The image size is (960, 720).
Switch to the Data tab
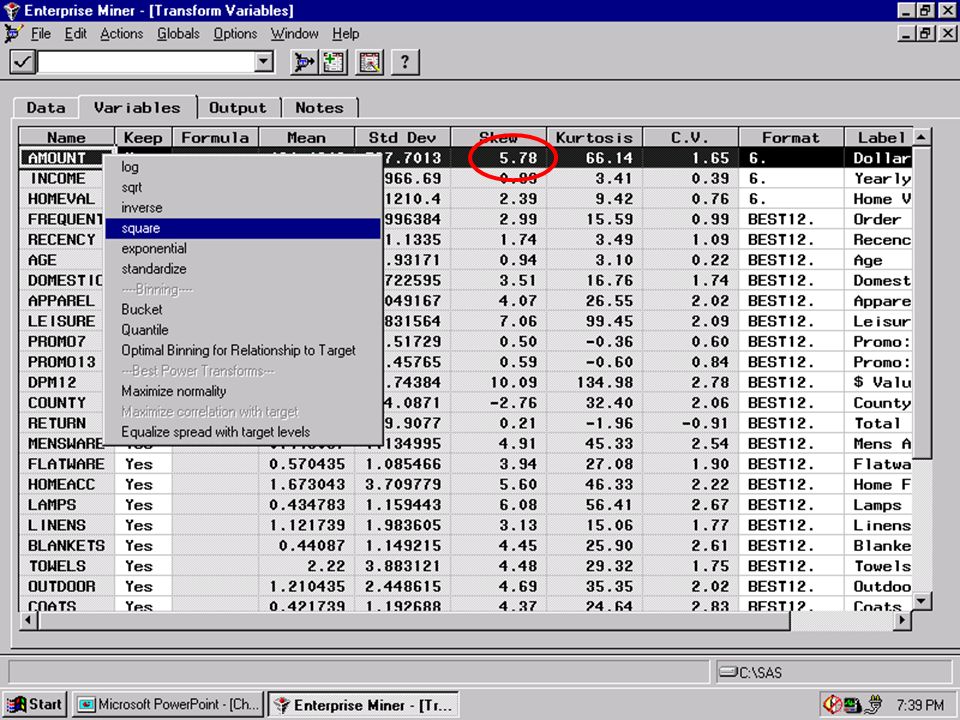point(46,108)
